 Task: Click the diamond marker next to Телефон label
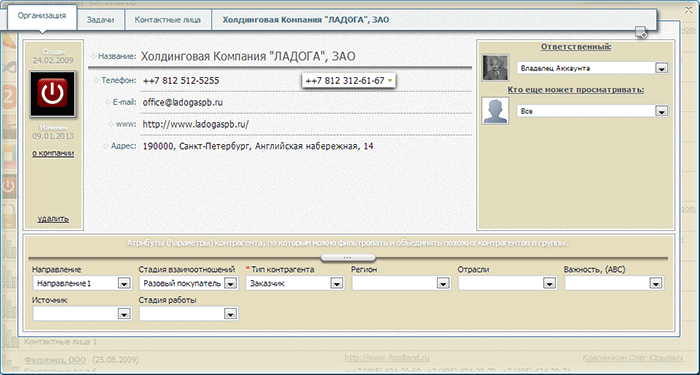click(x=96, y=80)
